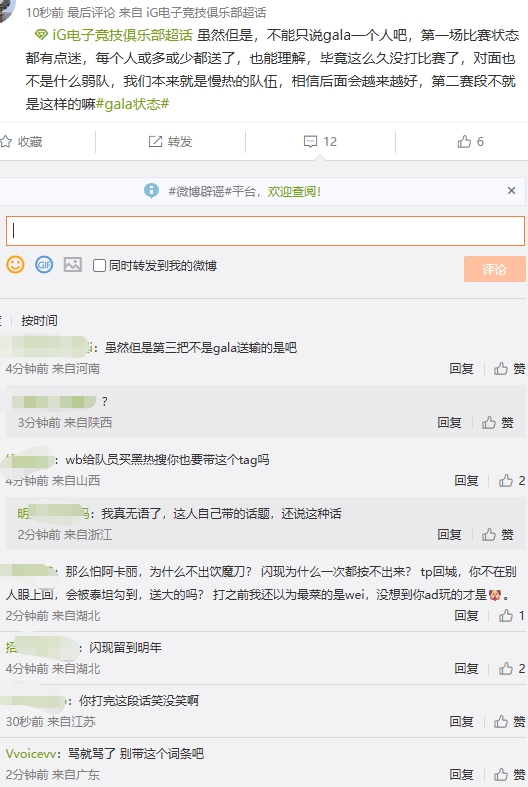Focus the comment text input box
528x787 pixels.
click(265, 231)
